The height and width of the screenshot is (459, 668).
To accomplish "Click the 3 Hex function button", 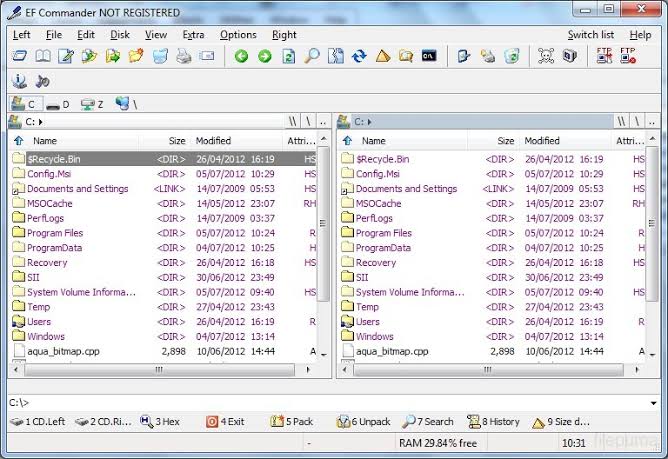I will pos(160,421).
